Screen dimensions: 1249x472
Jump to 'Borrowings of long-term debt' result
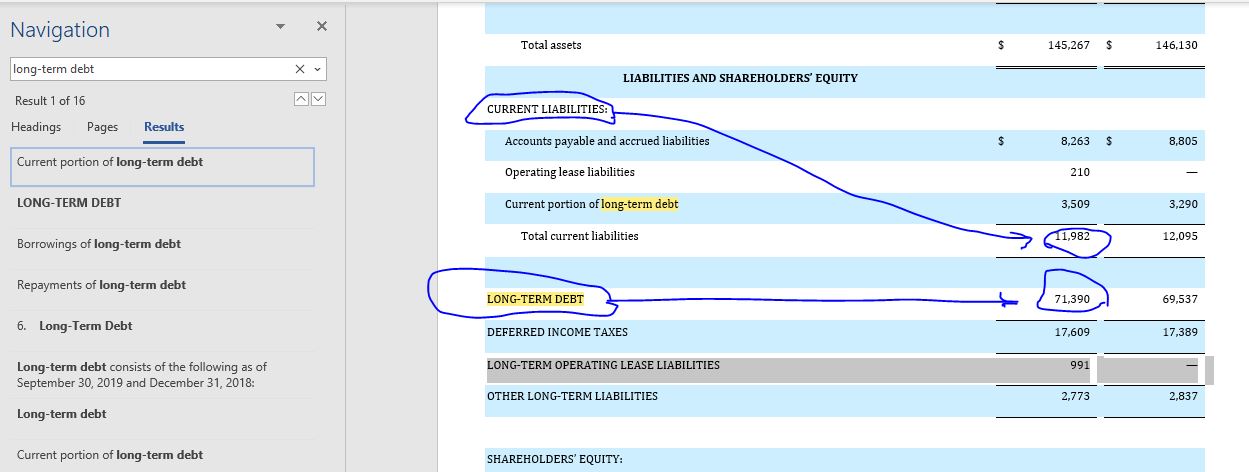pos(99,244)
